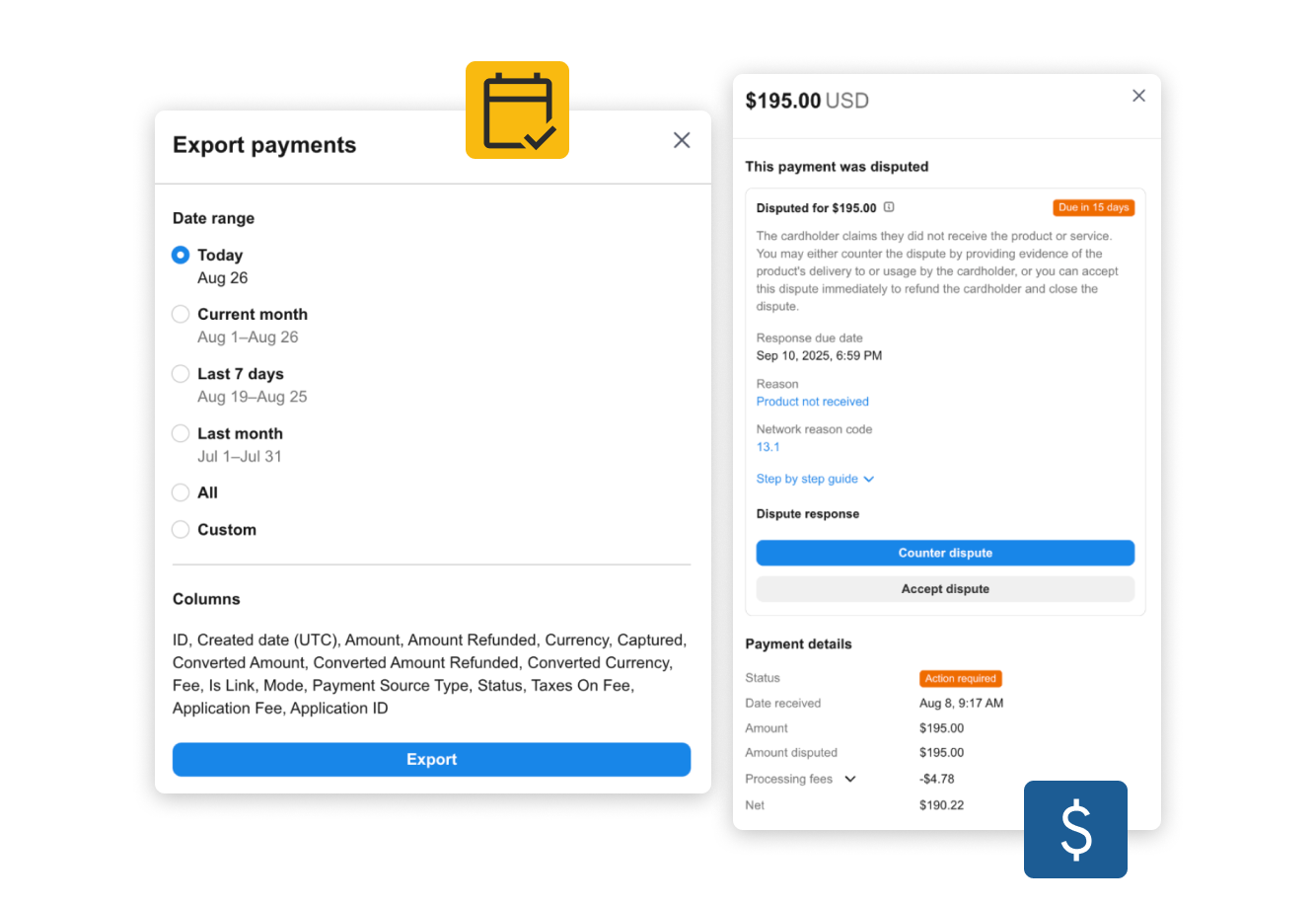Click the $190.22 net value
The image size is (1316, 905).
[941, 805]
